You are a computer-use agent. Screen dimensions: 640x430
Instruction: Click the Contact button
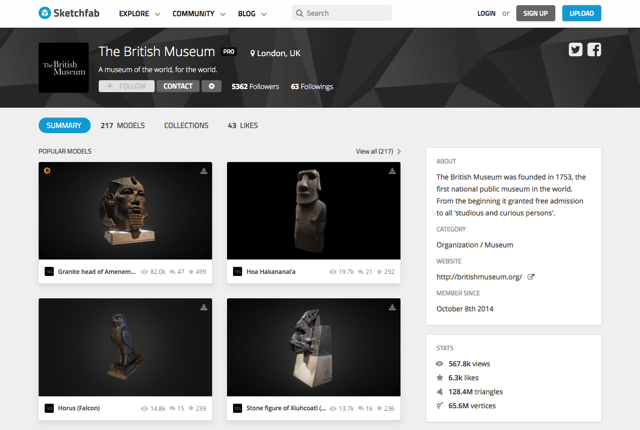[x=178, y=86]
